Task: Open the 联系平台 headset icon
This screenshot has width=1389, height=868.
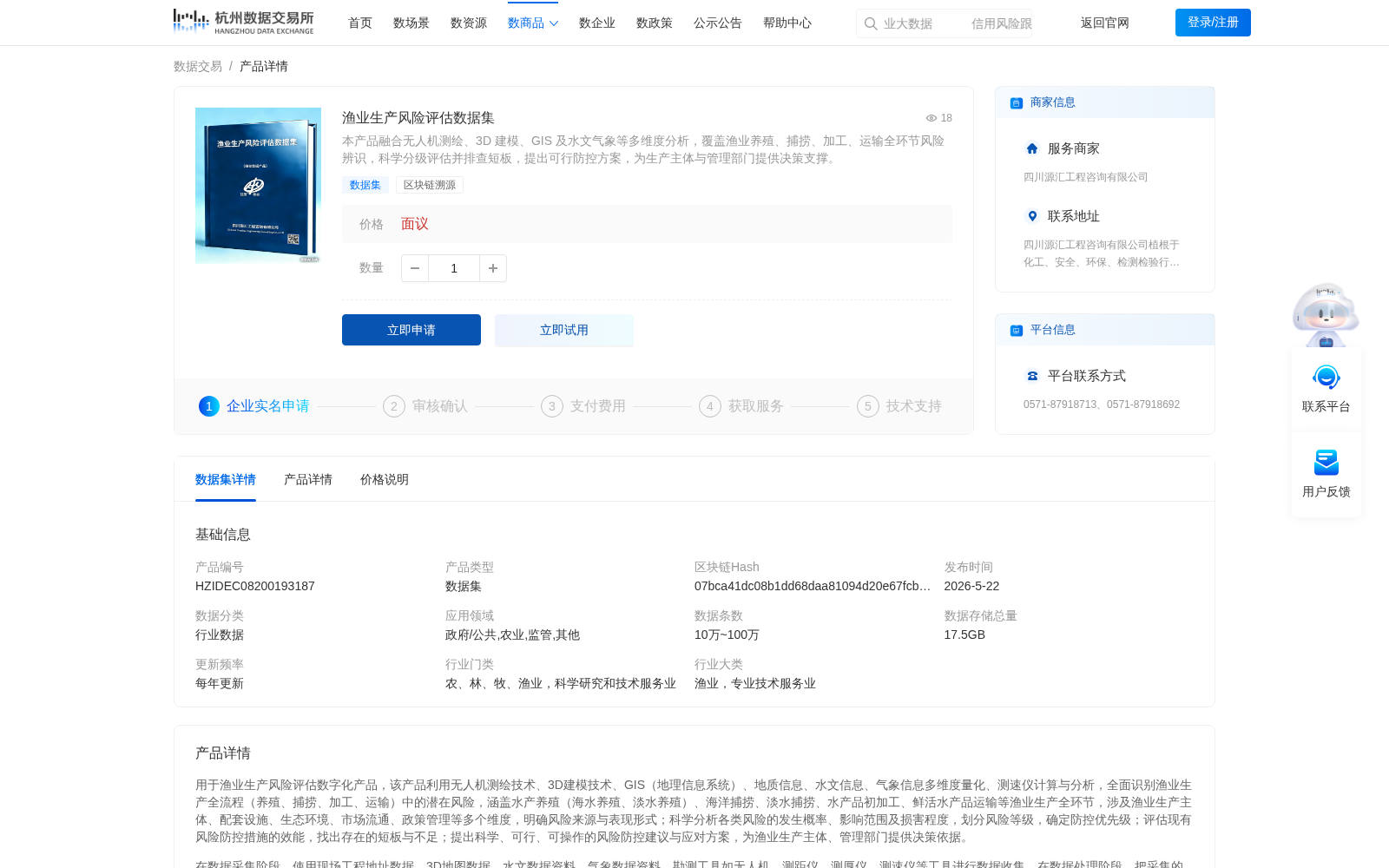Action: pos(1326,378)
